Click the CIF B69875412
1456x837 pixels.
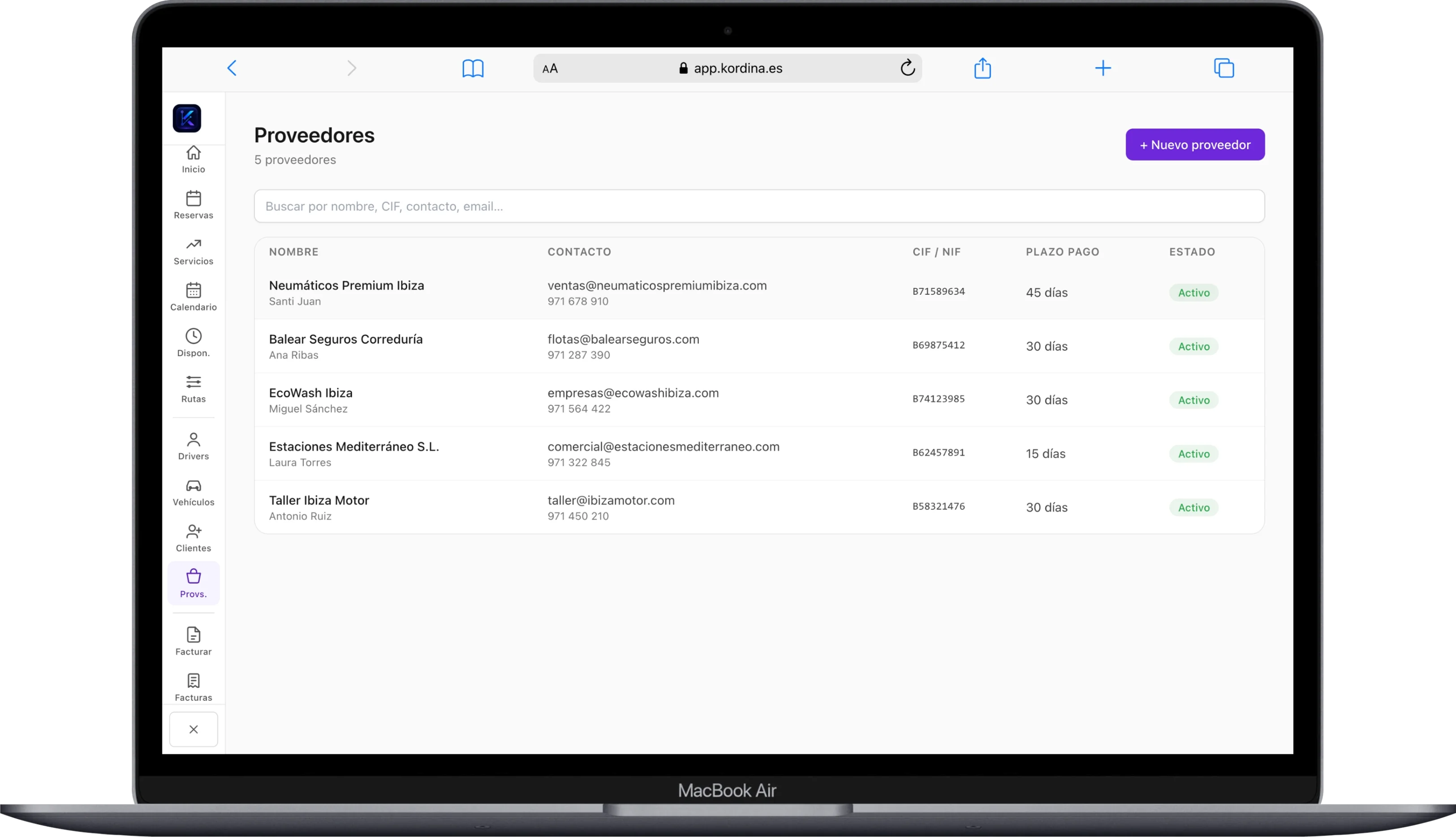(x=938, y=345)
